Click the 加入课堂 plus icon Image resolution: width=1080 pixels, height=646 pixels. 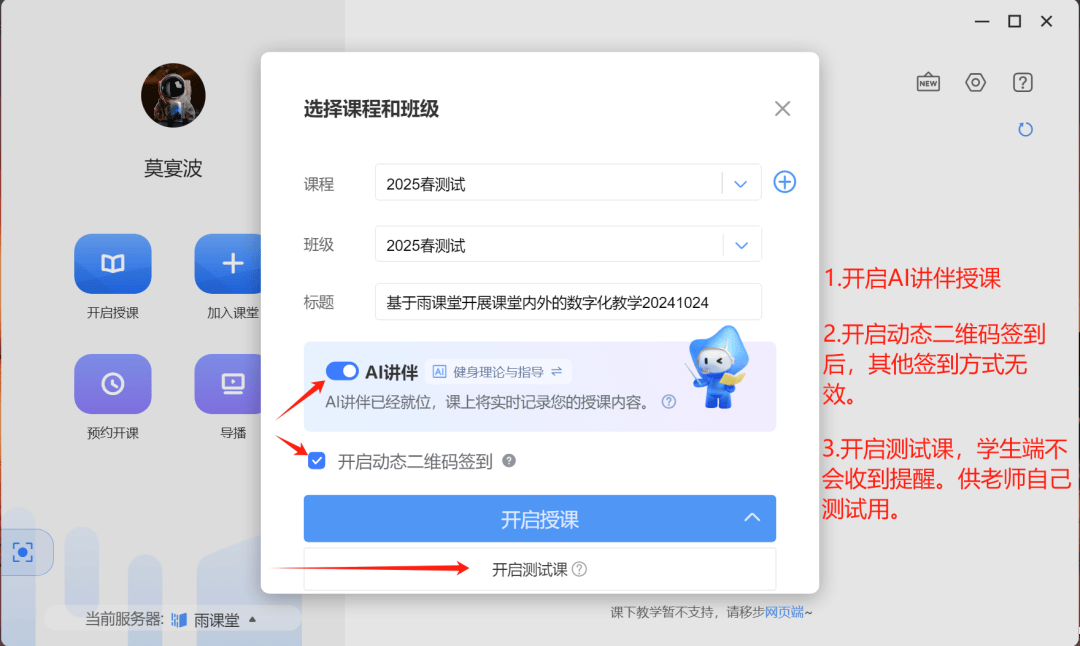[x=232, y=263]
